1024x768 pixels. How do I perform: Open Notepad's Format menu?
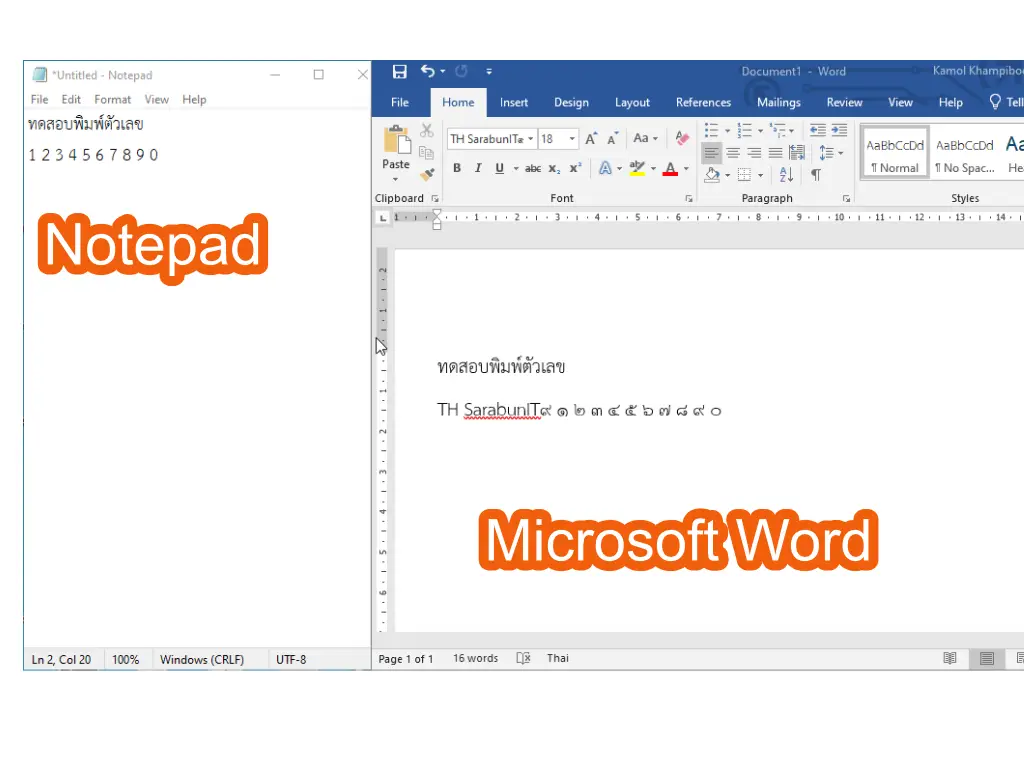tap(112, 99)
